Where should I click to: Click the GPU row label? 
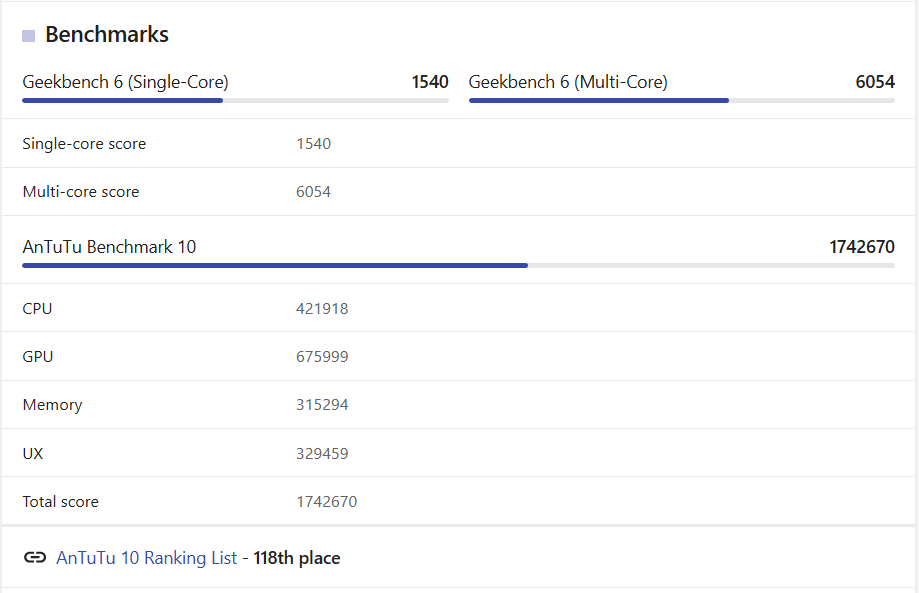point(38,357)
